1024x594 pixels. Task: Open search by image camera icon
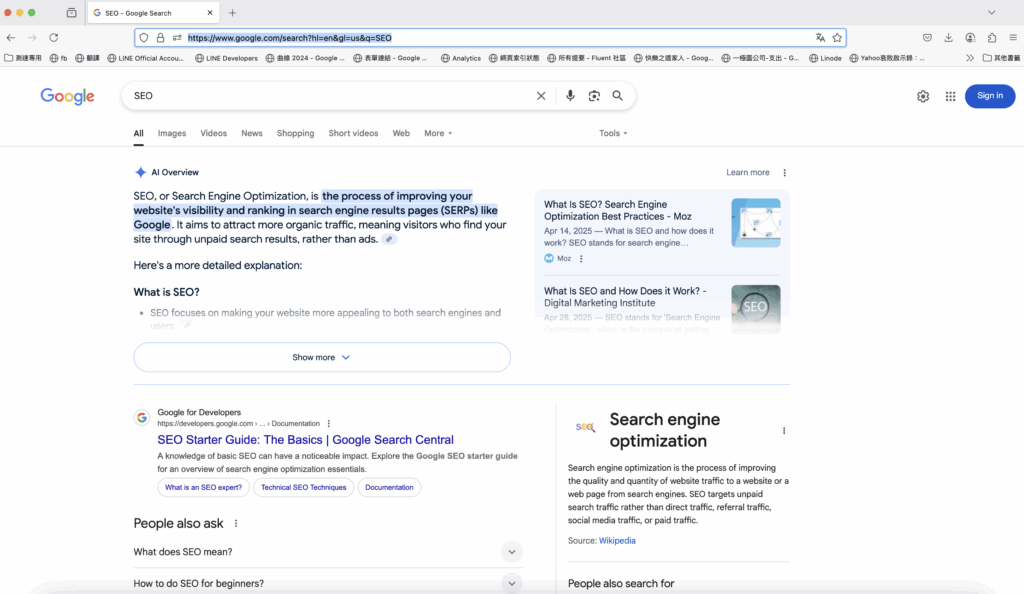pos(594,96)
